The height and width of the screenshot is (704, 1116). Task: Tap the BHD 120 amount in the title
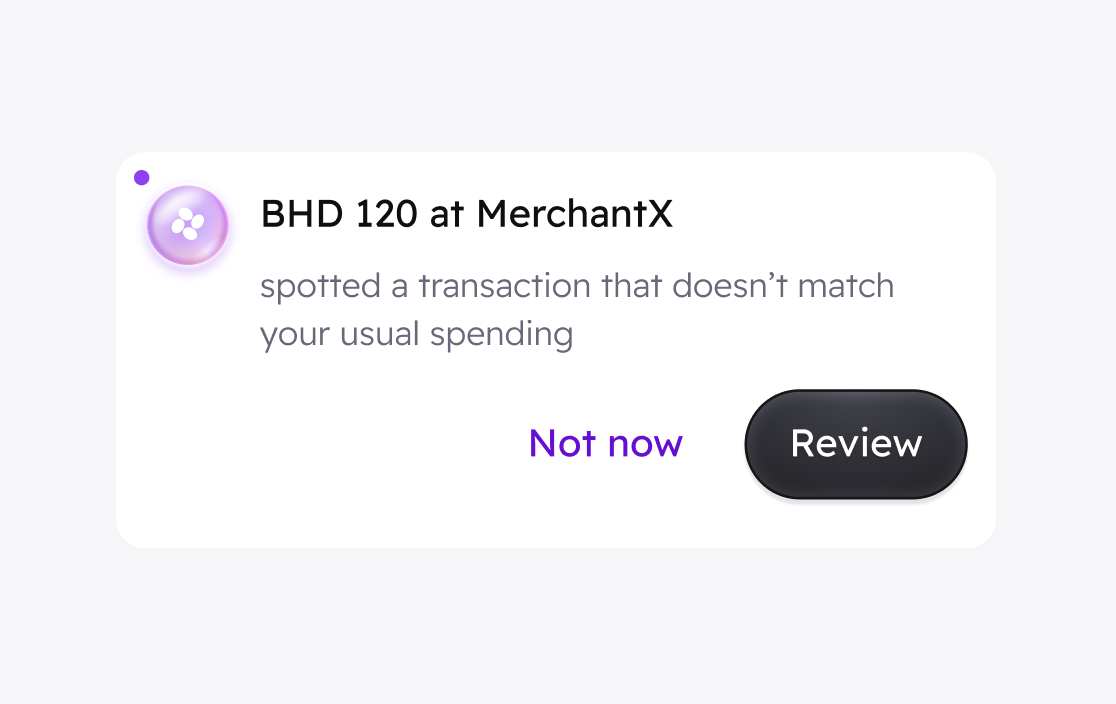[x=339, y=214]
